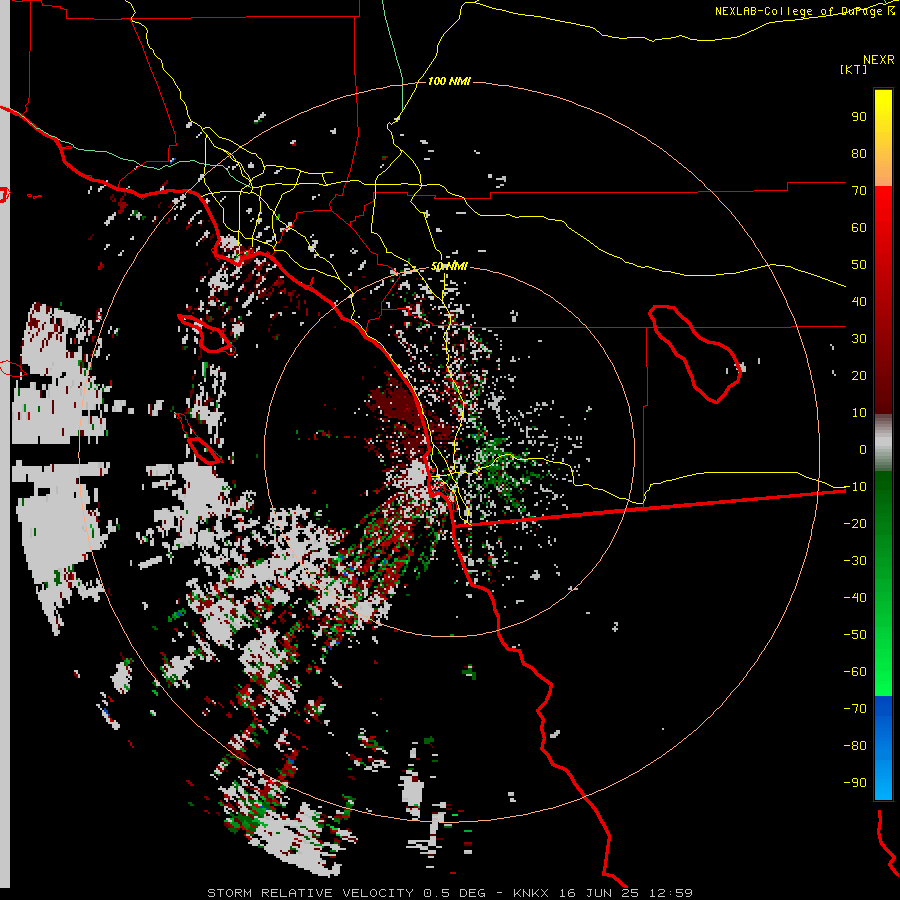Select the "70" value on the velocity scale
Screen dimensions: 900x900
coord(859,191)
